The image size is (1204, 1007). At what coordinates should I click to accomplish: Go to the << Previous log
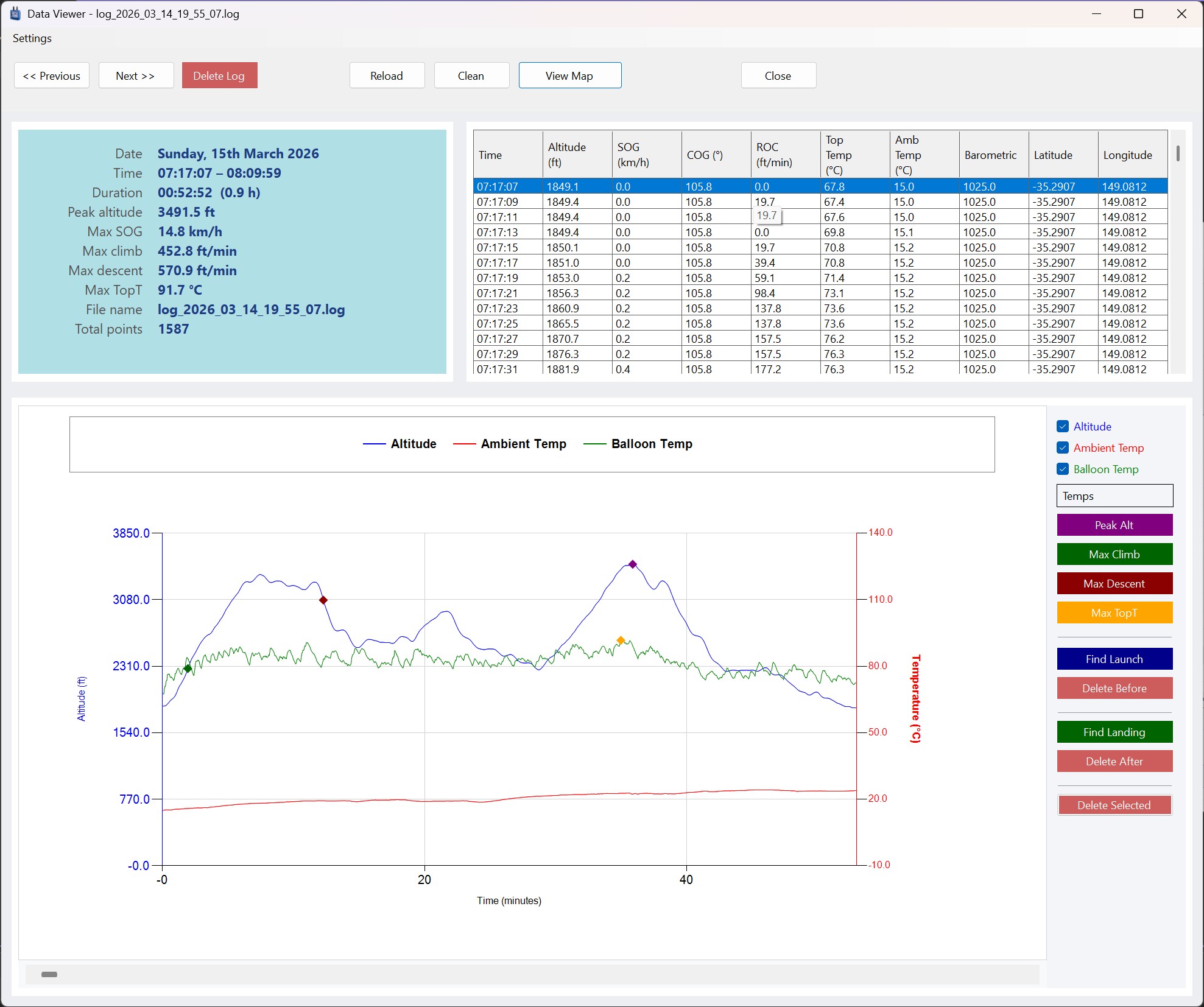point(52,75)
